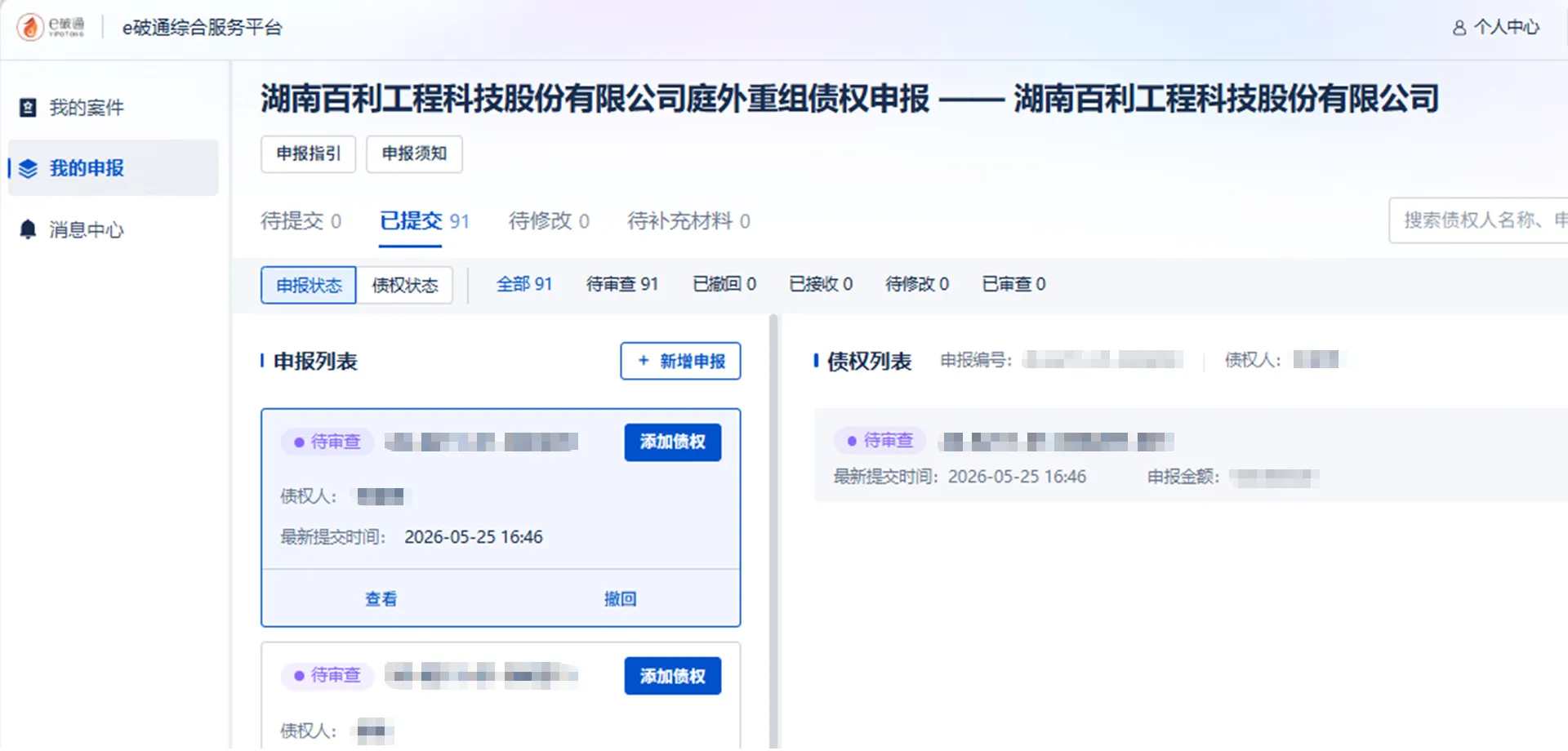Screen dimensions: 1568x751
Task: Click e破通综合服务平台 title
Action: point(203,28)
